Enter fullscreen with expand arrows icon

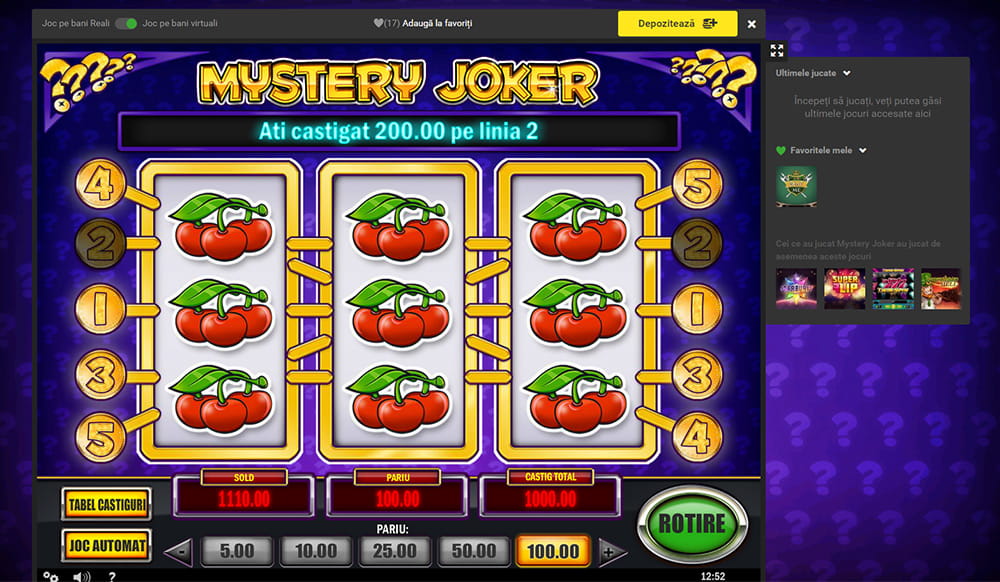(x=777, y=50)
